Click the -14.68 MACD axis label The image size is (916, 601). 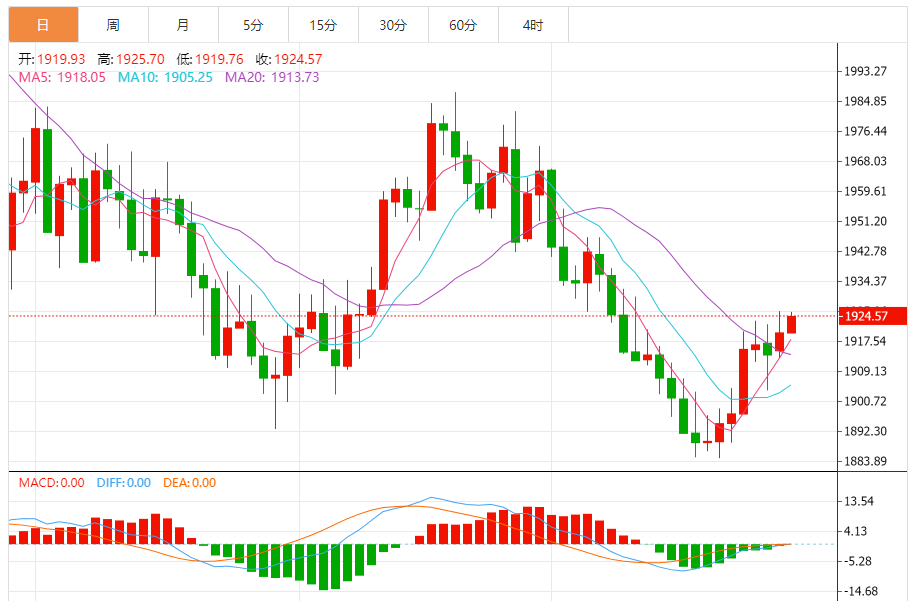tap(861, 591)
